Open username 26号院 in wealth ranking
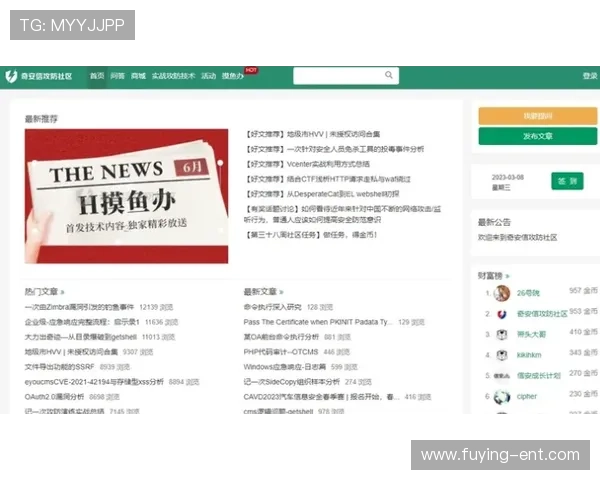600x480 pixels. 528,293
